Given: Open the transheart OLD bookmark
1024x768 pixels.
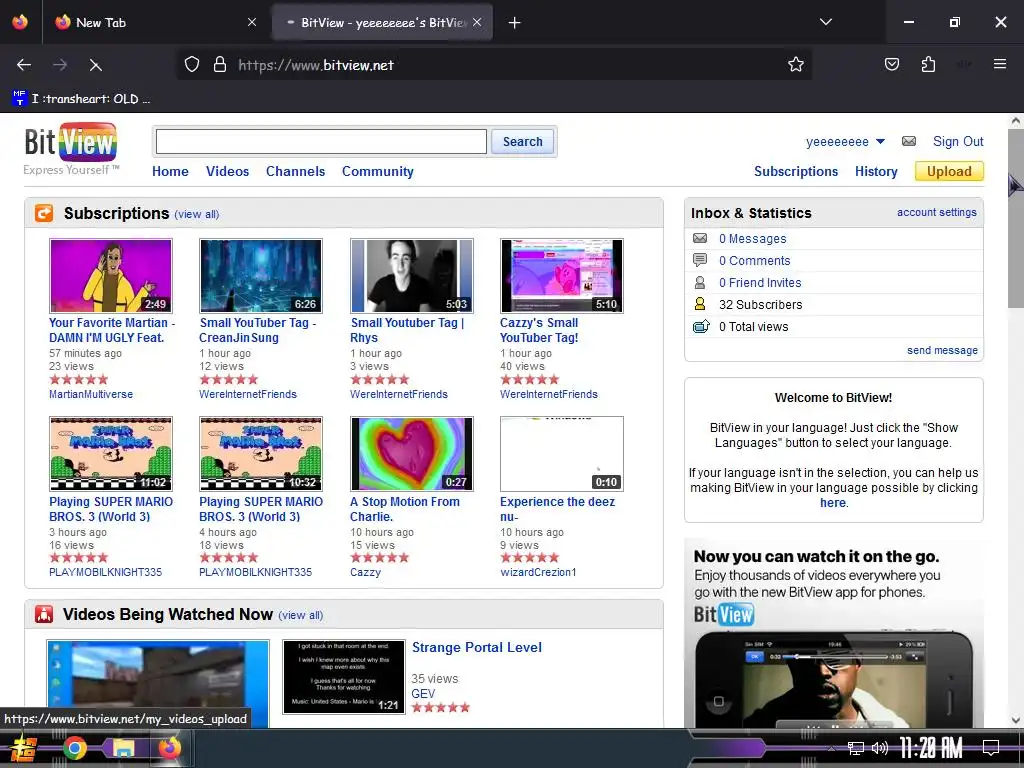Looking at the screenshot, I should tap(82, 99).
